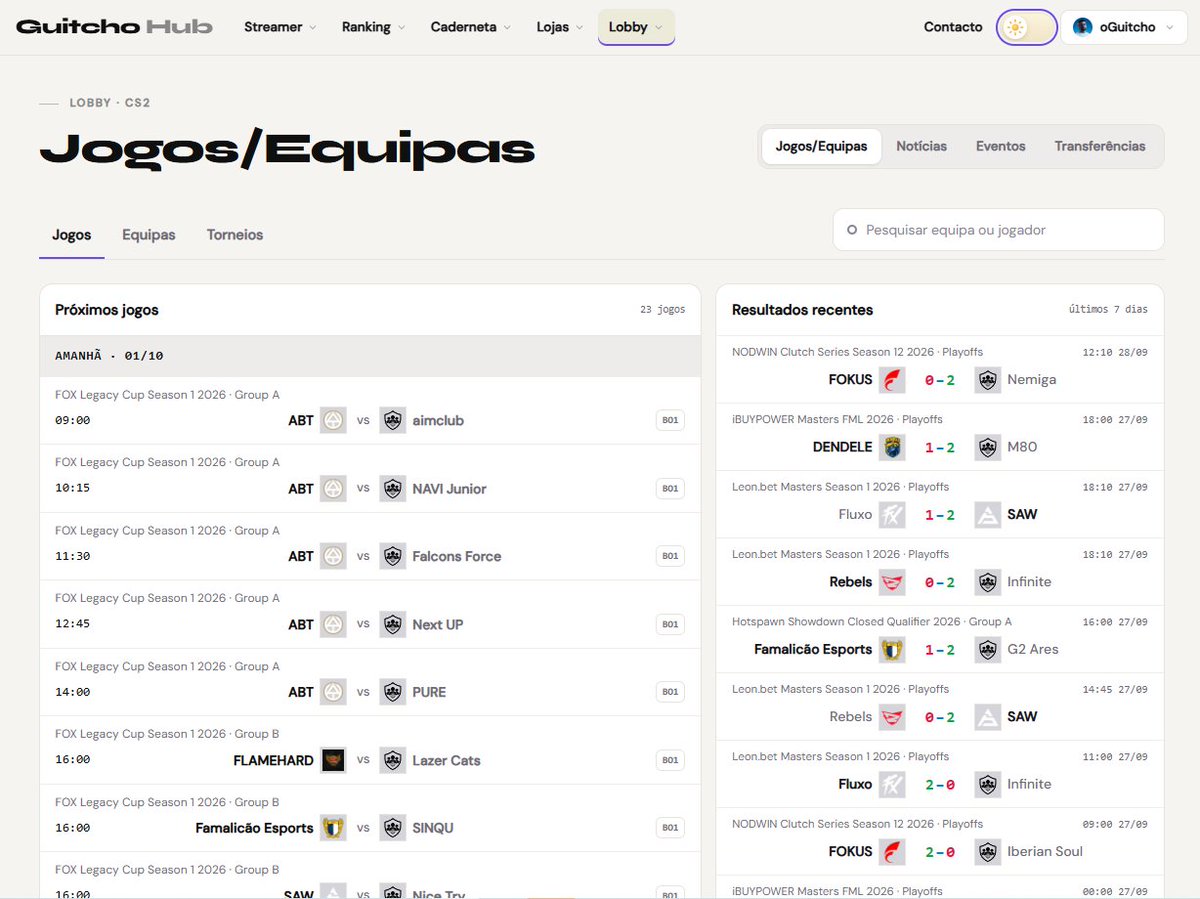1200x899 pixels.
Task: Click the PURE team logo icon
Action: coord(393,692)
